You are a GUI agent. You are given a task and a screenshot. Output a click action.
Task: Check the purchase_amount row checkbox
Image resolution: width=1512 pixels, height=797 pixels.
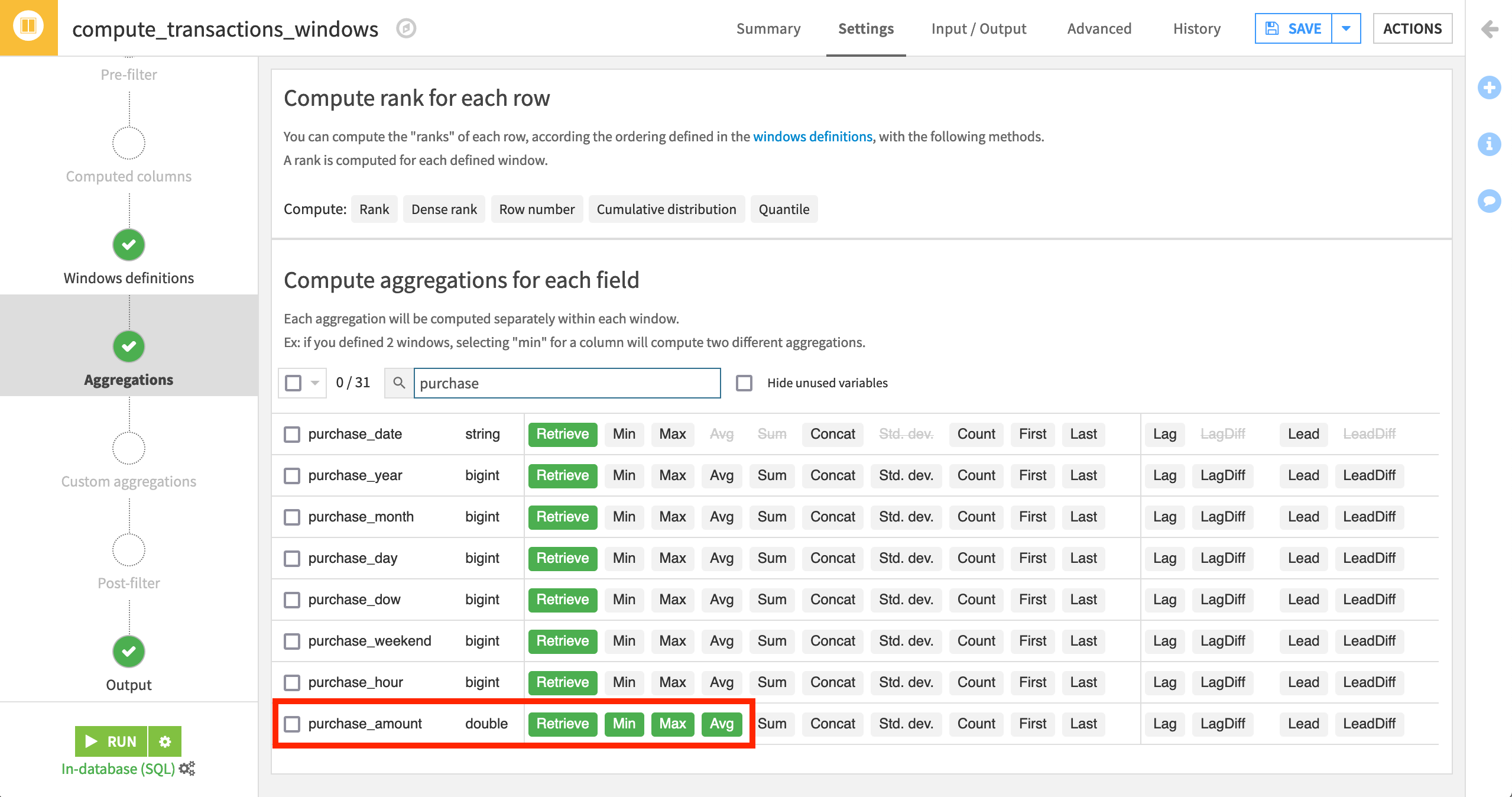point(292,724)
